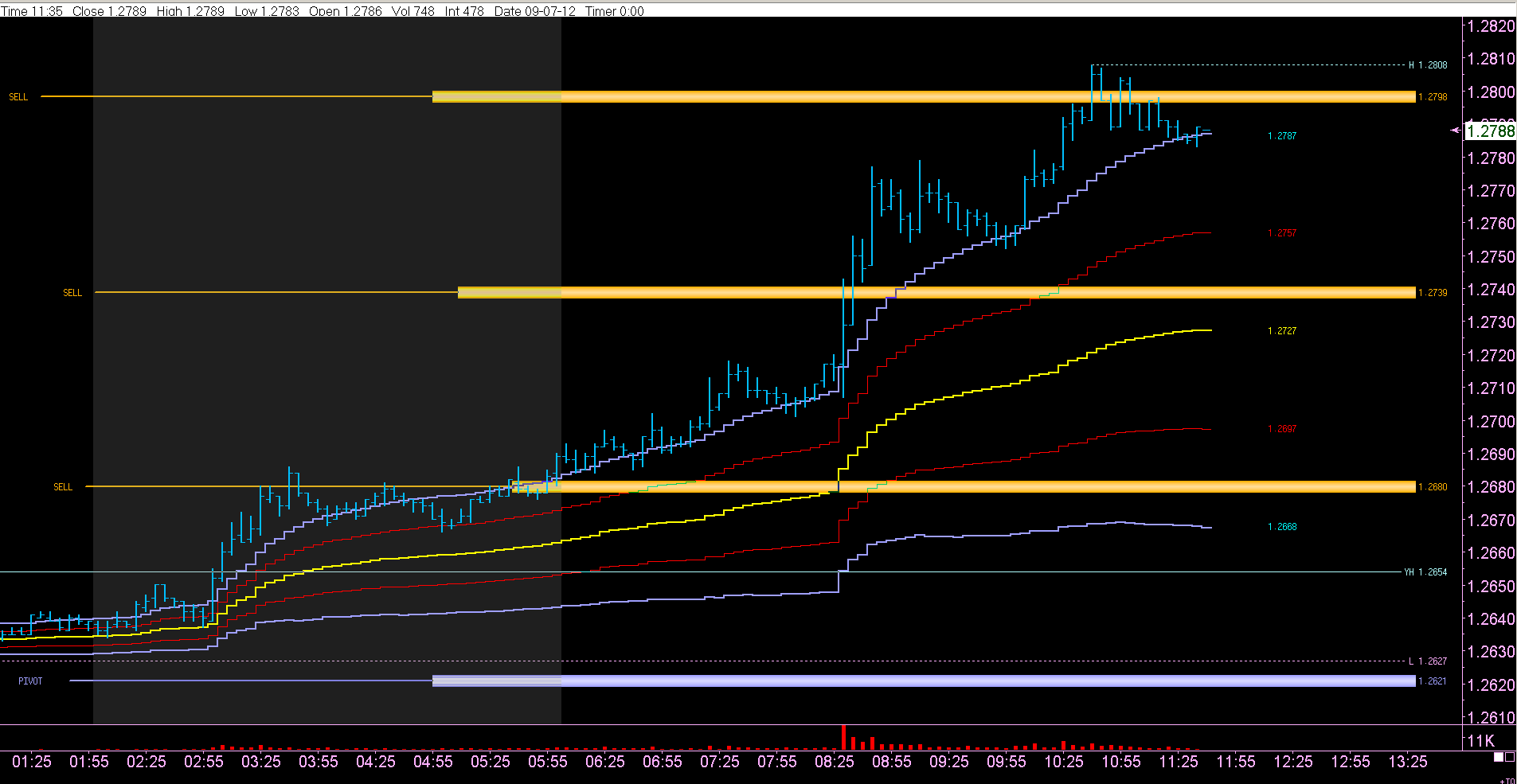Click the "11K" volume scale label

1481,741
